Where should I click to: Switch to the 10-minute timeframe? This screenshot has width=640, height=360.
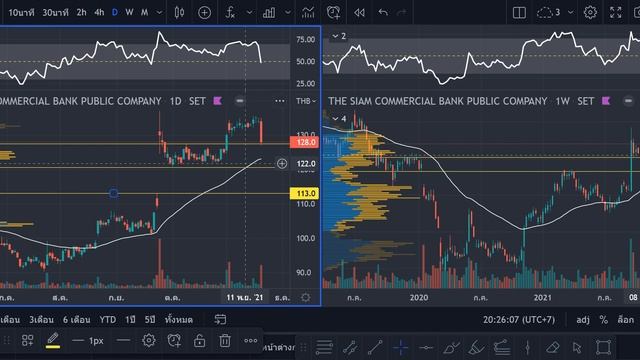(21, 13)
